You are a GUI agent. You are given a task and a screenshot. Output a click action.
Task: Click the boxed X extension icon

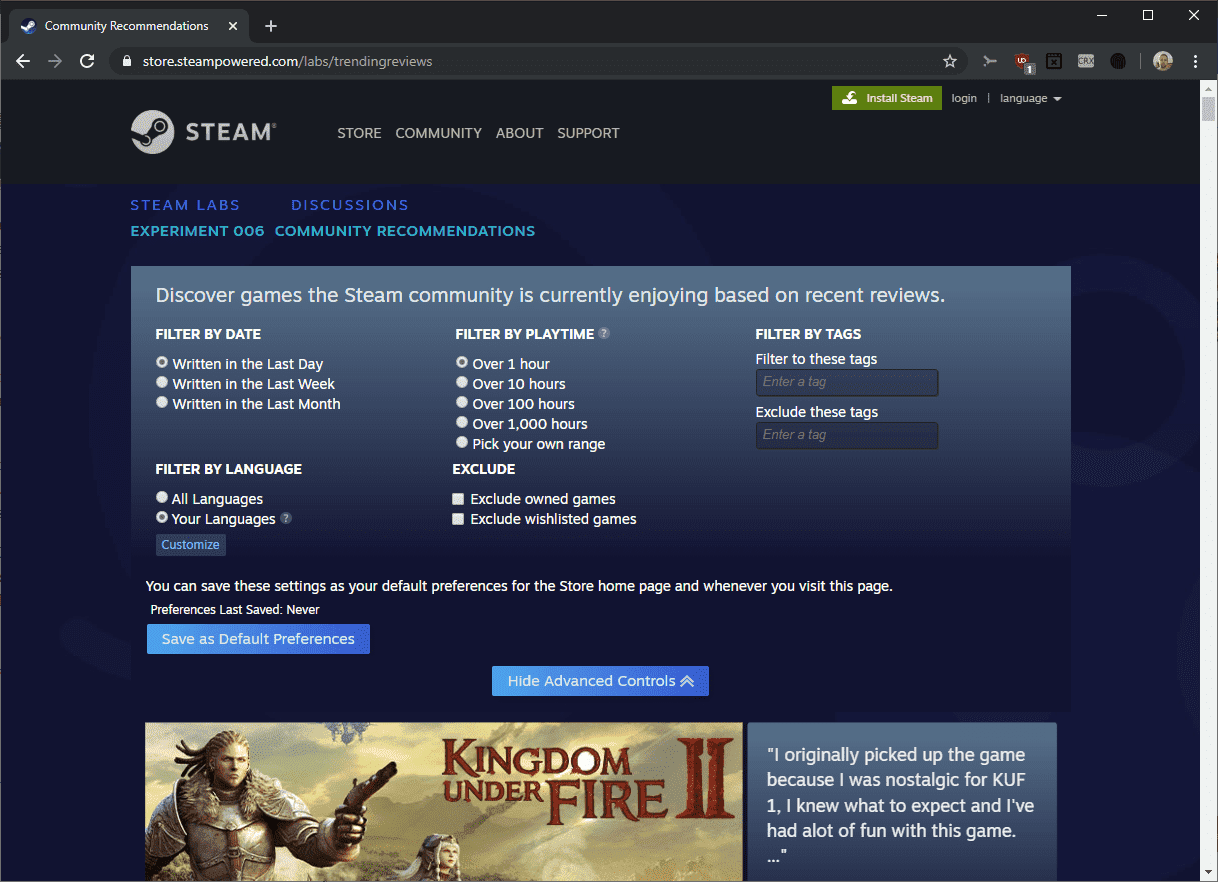(x=1054, y=61)
